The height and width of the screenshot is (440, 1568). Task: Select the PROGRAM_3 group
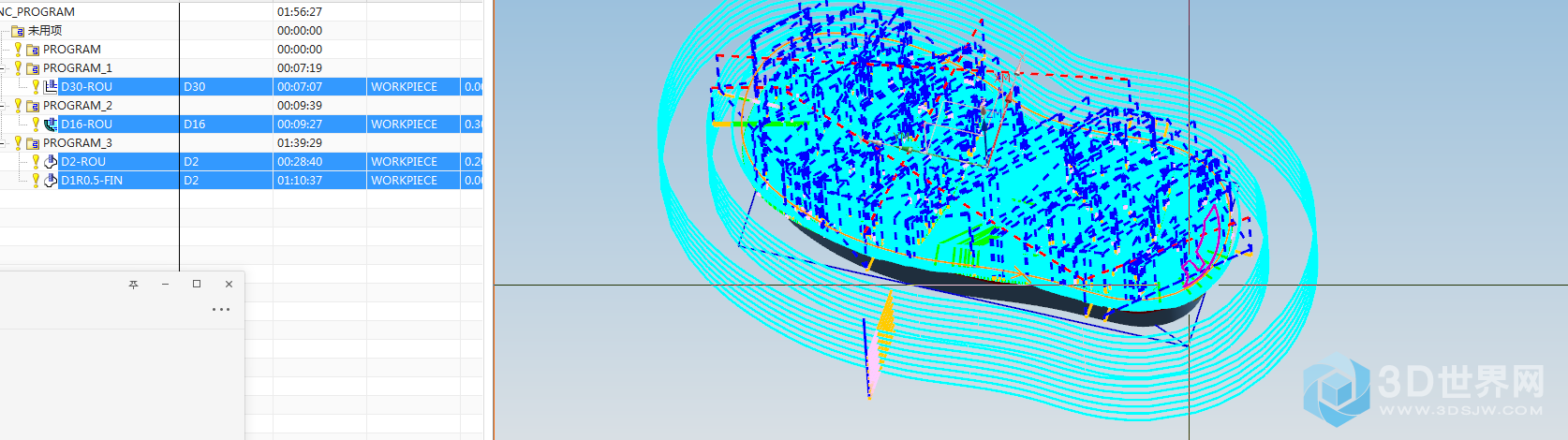tap(78, 142)
